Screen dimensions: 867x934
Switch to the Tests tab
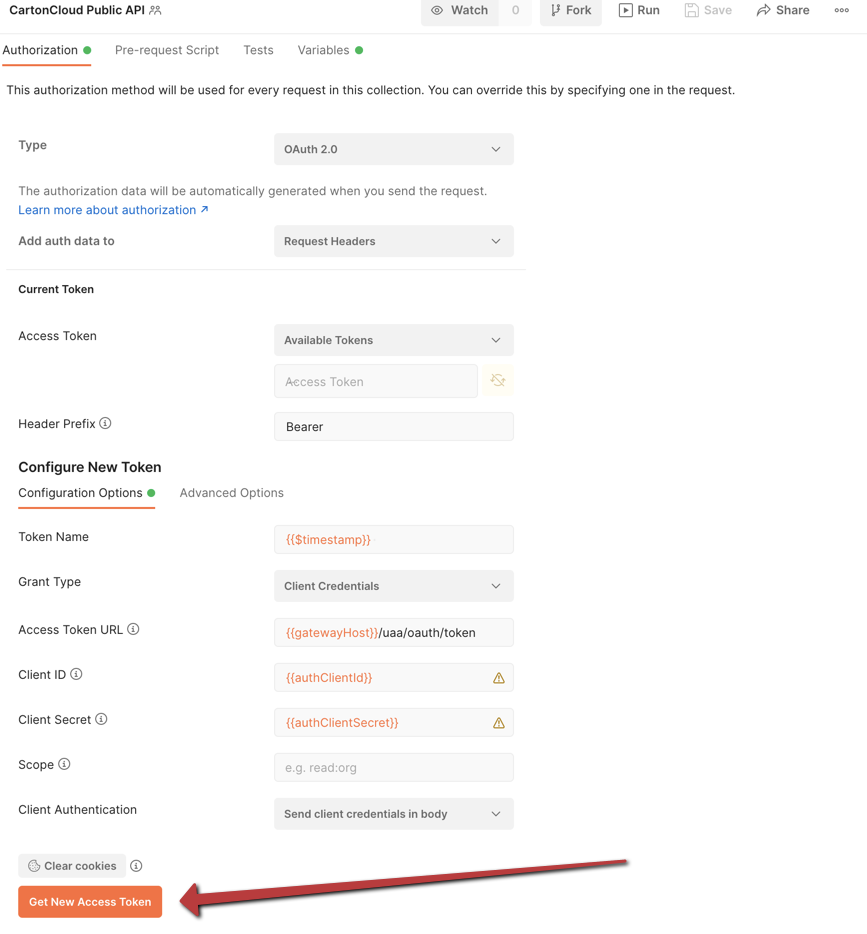pyautogui.click(x=257, y=49)
